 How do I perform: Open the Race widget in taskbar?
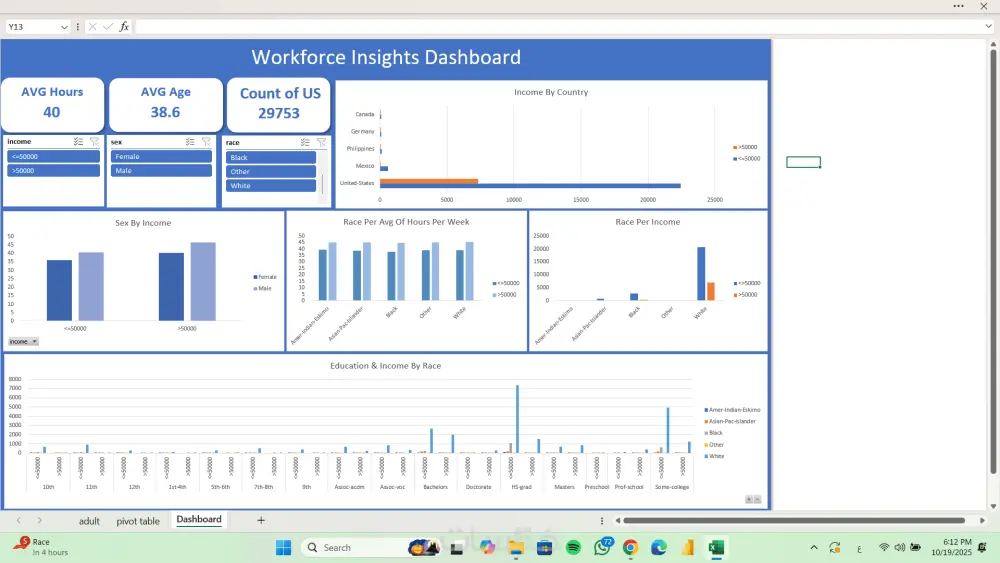(41, 547)
